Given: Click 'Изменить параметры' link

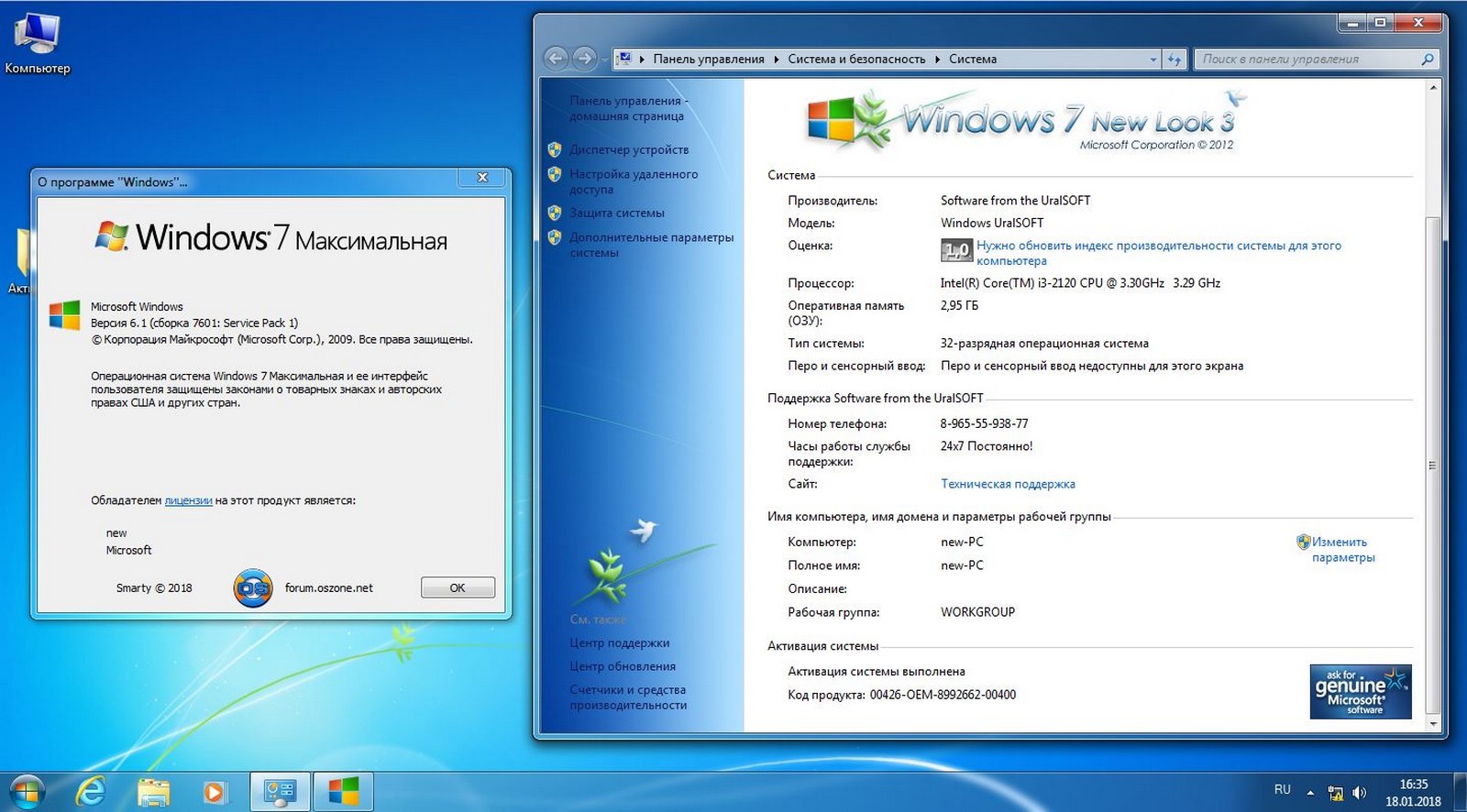Looking at the screenshot, I should coord(1343,549).
